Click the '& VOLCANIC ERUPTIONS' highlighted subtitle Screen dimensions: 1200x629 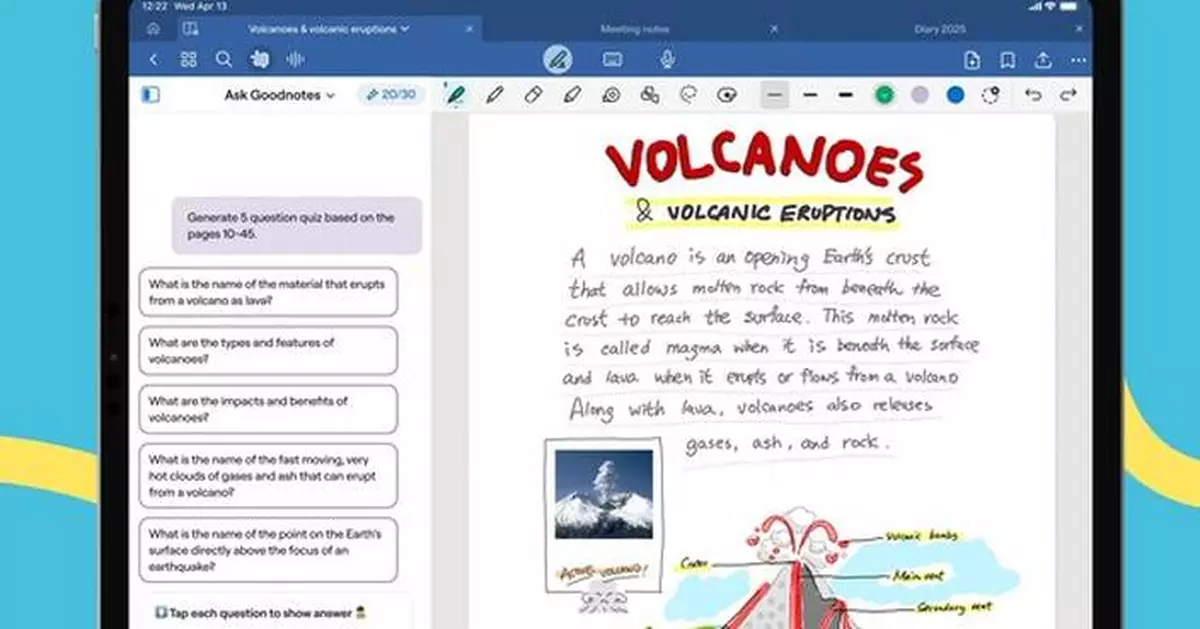(766, 211)
